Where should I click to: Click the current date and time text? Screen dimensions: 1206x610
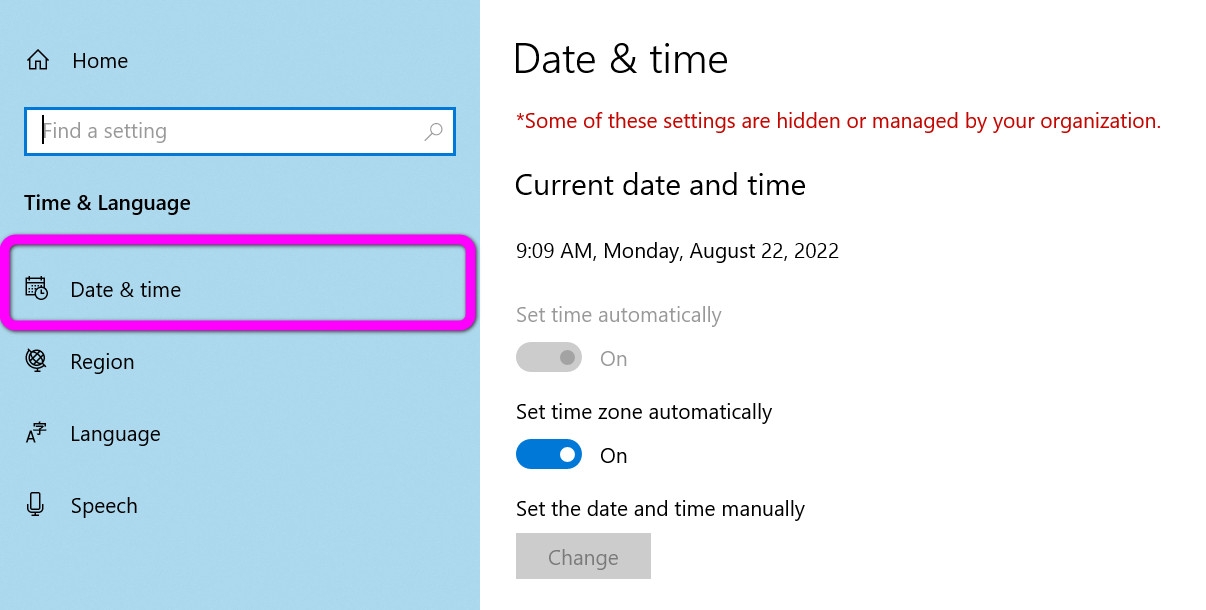(676, 250)
